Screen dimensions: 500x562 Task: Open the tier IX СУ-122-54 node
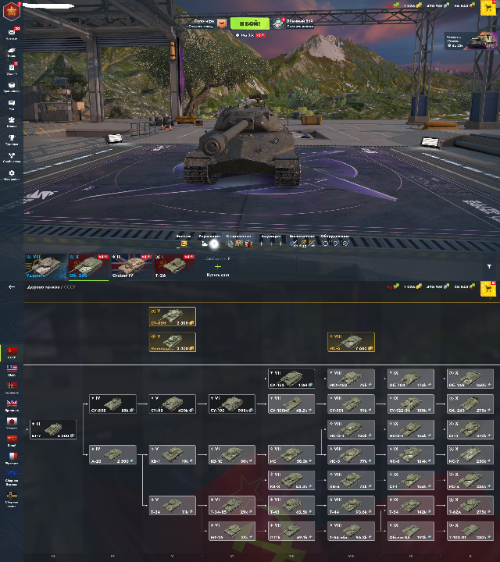pyautogui.click(x=411, y=404)
